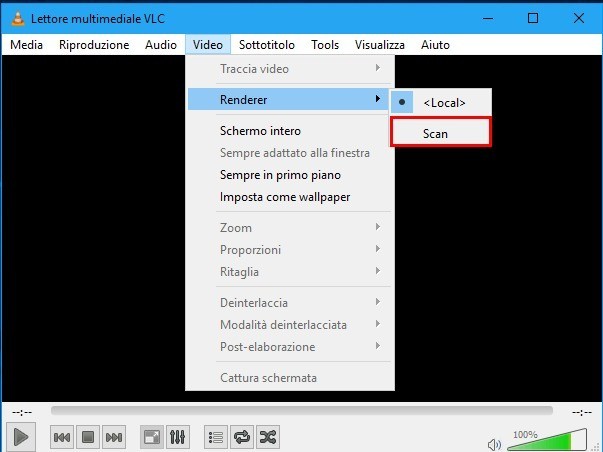Screen dimensions: 603x452
Task: Expand the Proporzioni submenu
Action: click(288, 249)
